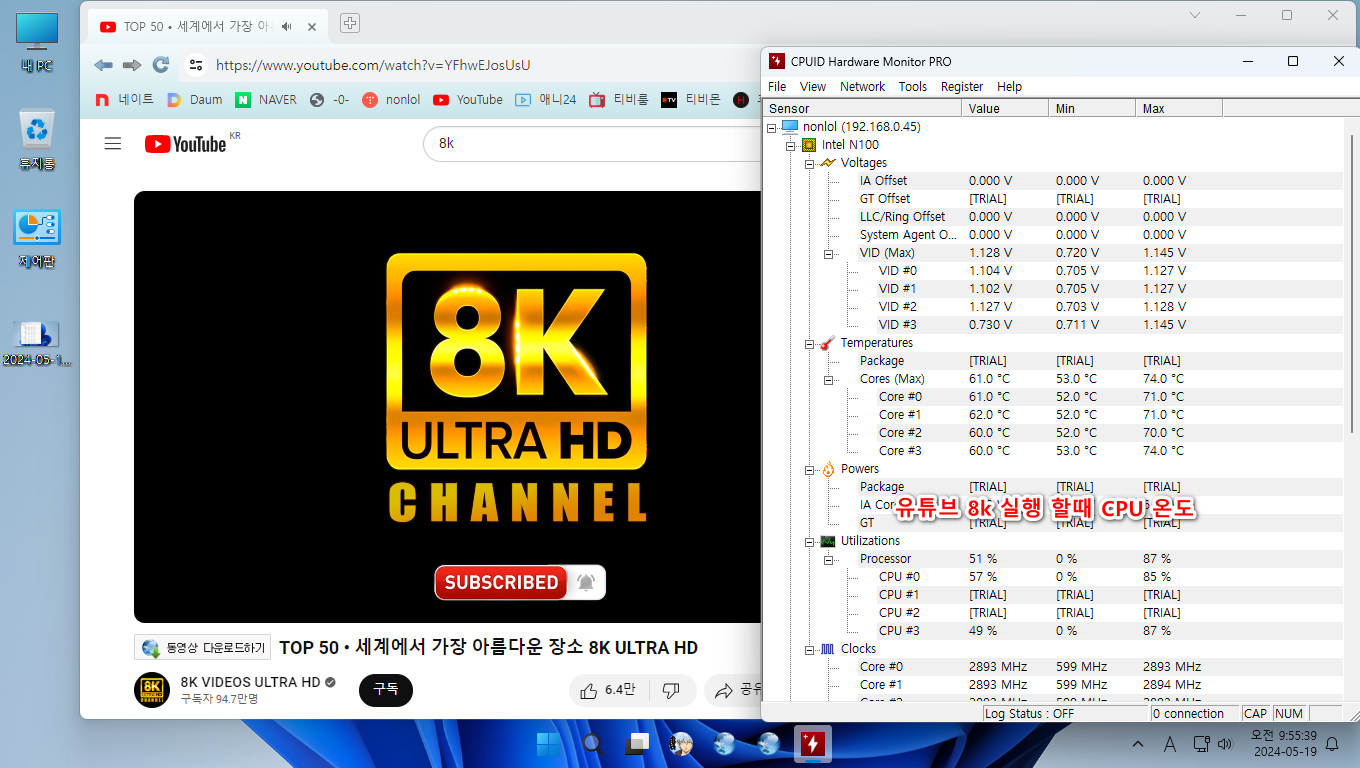Click the Sensor column header

click(863, 108)
